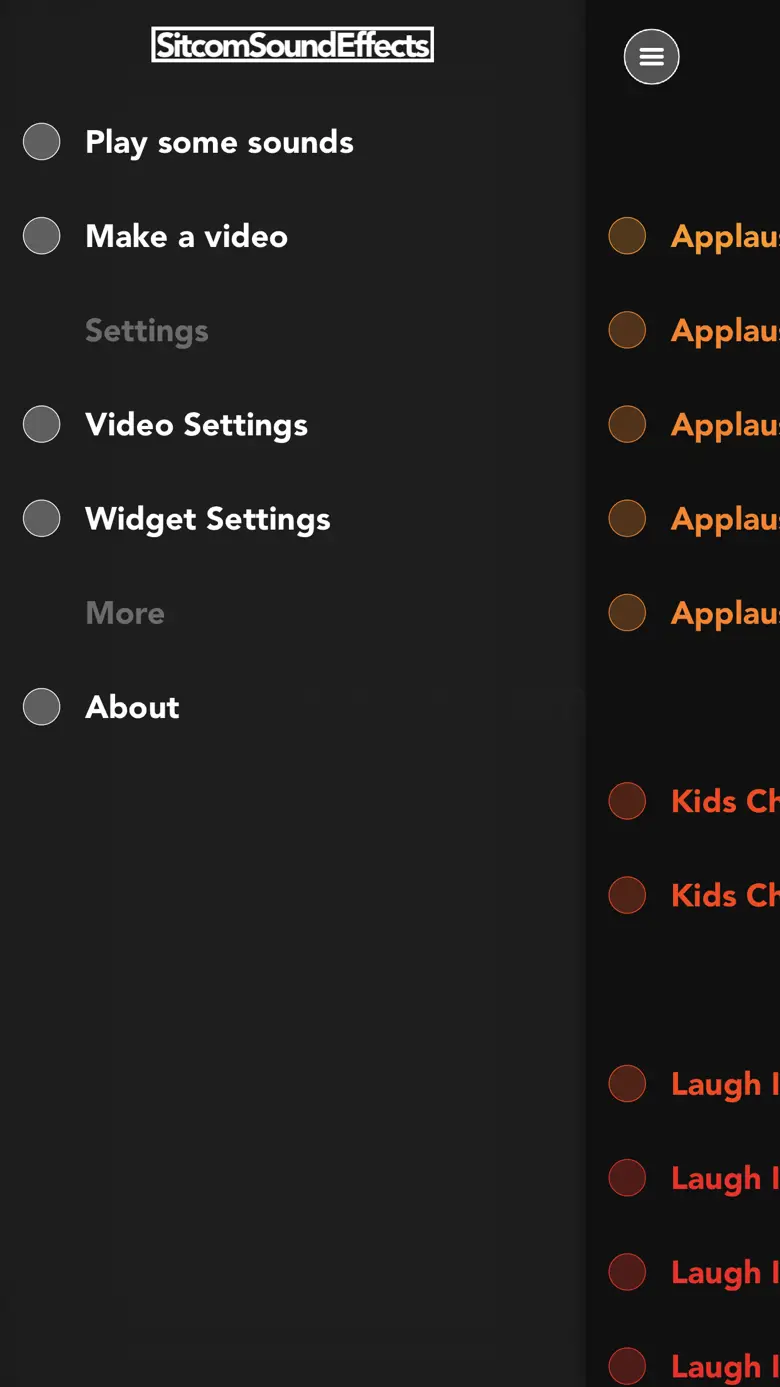Tap the second Applause circle
Viewport: 780px width, 1387px height.
coord(627,330)
